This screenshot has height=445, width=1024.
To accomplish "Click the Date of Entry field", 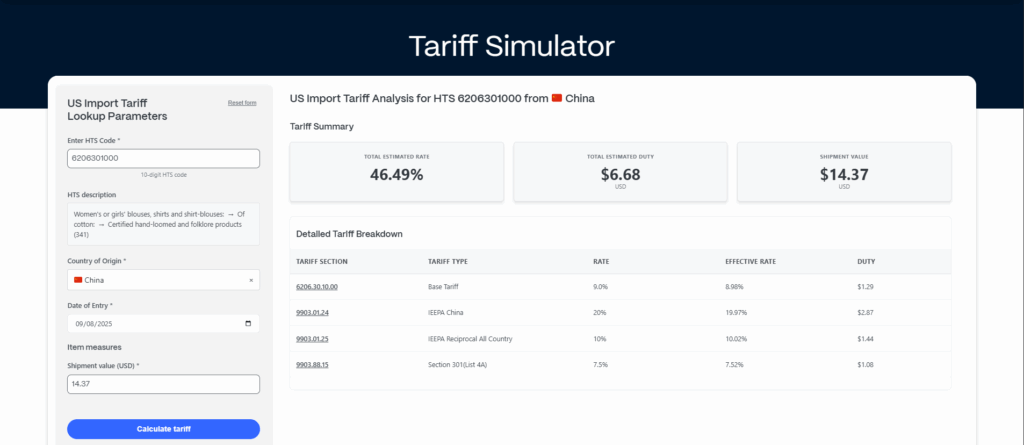I will coord(150,324).
